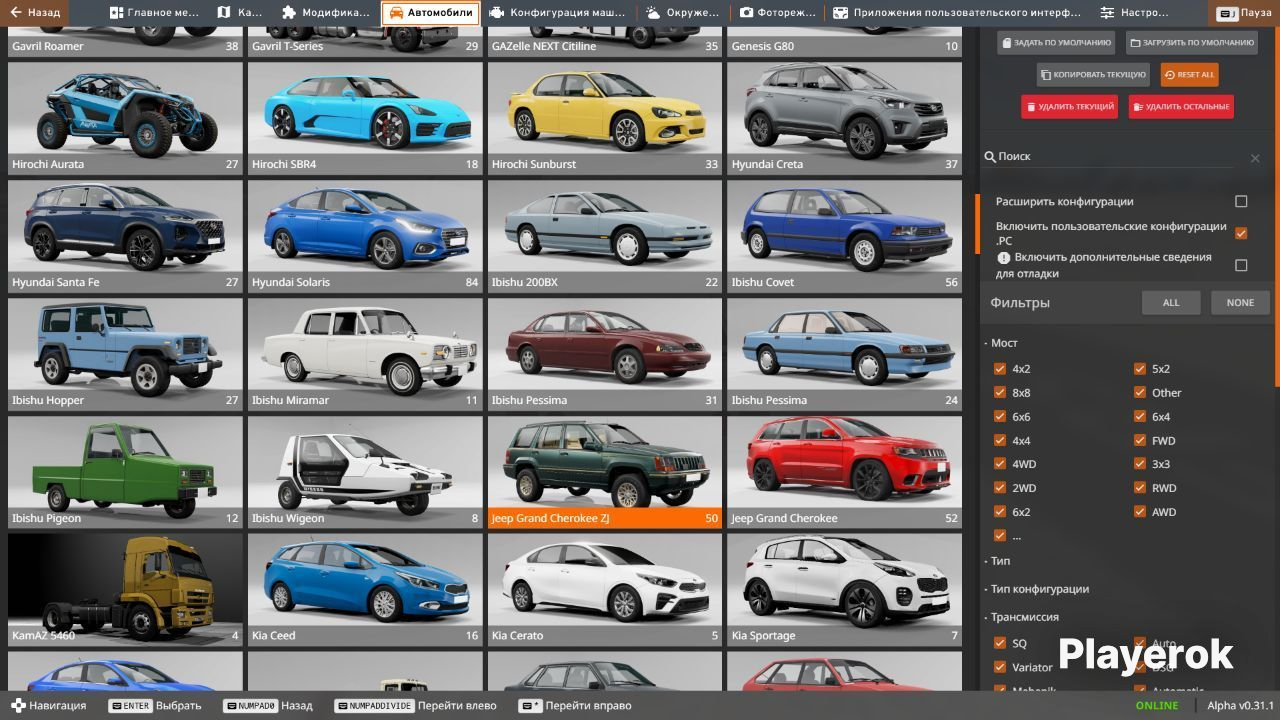1280x720 pixels.
Task: Select the white Ibishu Miramar
Action: [x=366, y=354]
